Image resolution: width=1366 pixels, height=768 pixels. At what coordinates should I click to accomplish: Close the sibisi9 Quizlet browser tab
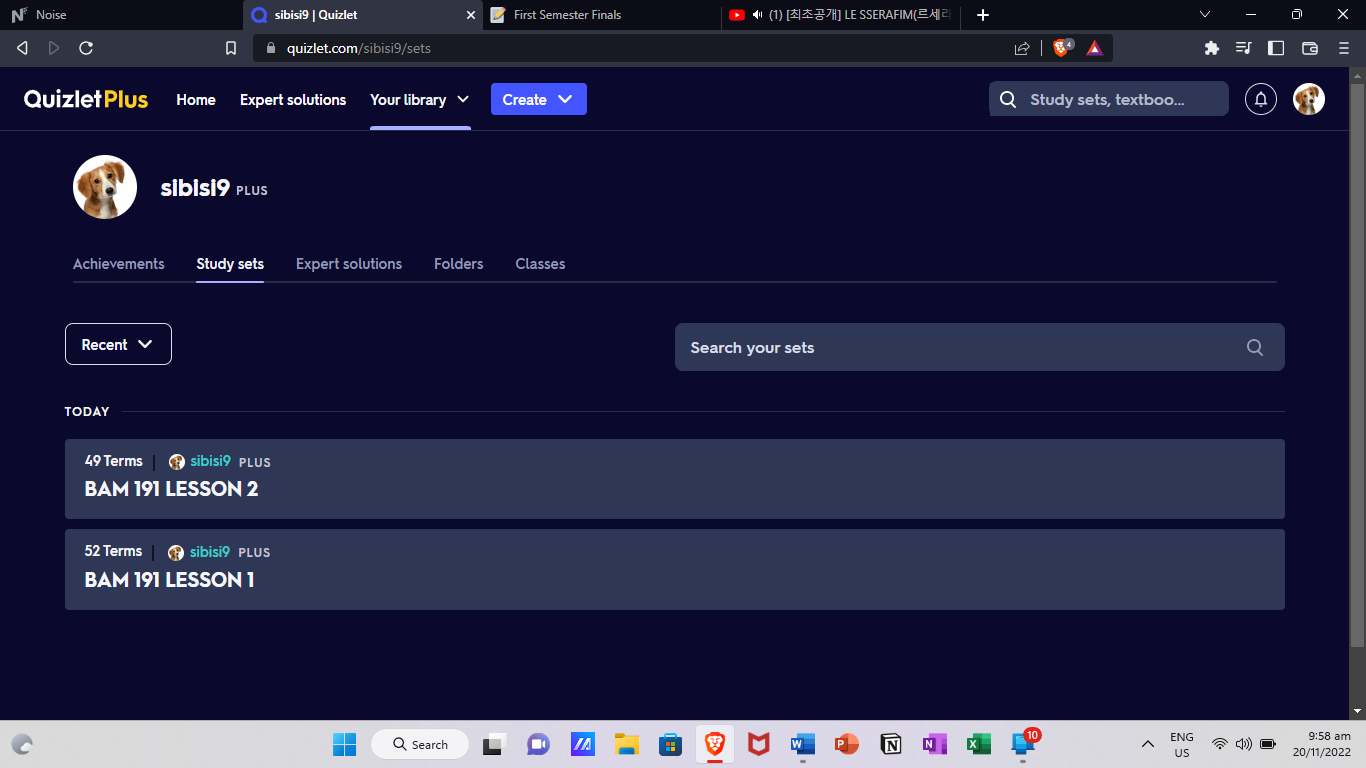[472, 15]
